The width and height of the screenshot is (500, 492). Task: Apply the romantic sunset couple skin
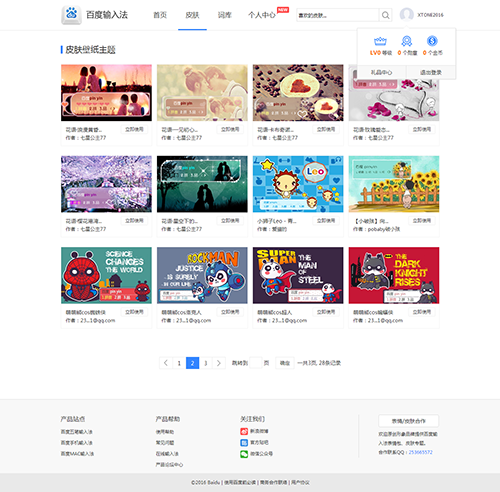click(x=134, y=129)
